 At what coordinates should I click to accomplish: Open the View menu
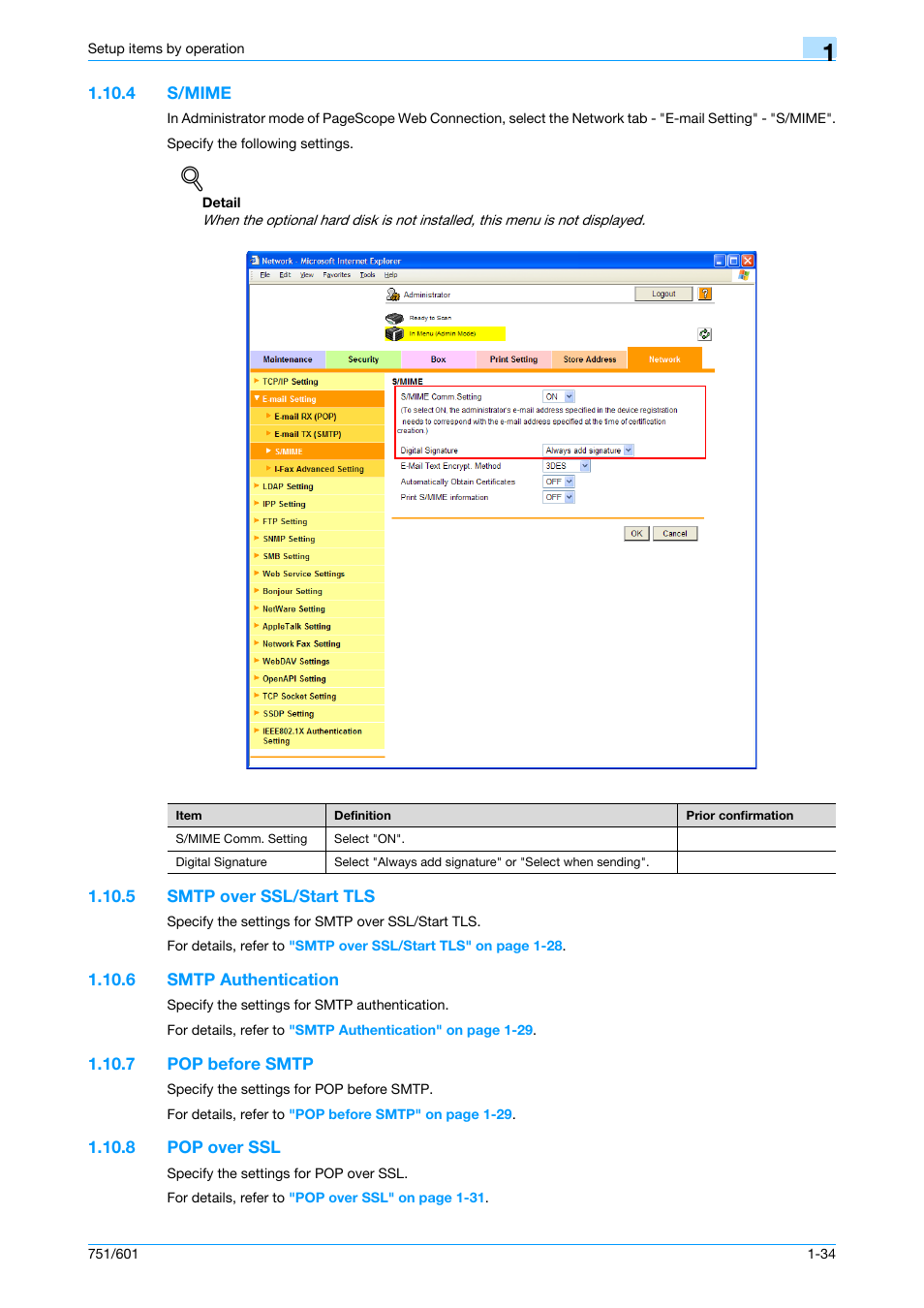coord(307,275)
